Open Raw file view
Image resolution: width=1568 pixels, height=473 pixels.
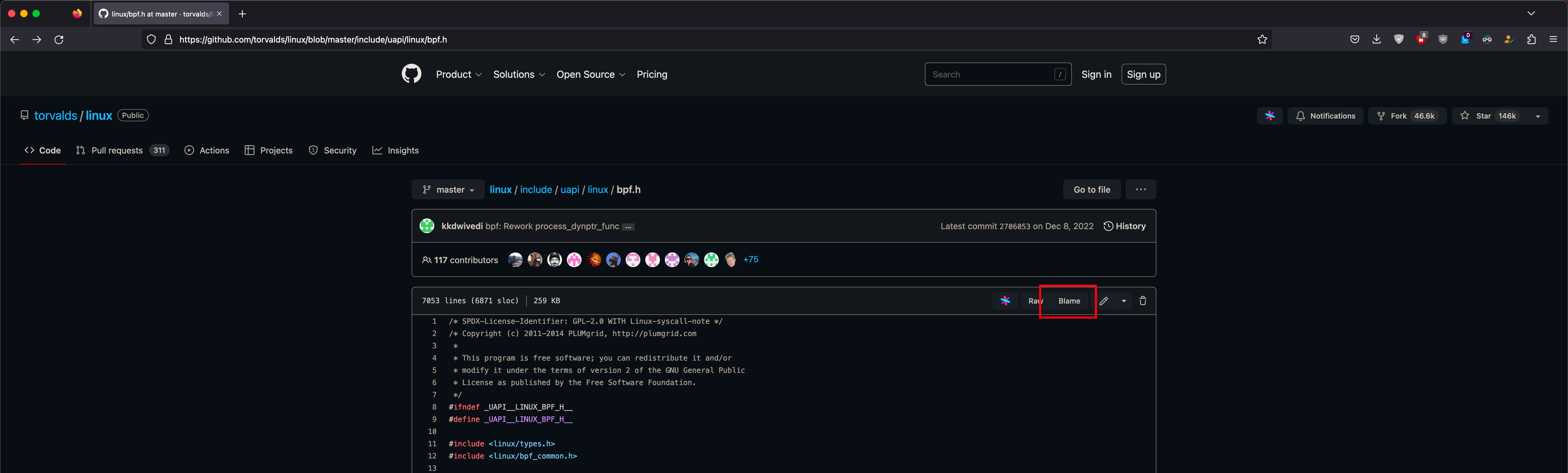(1035, 301)
